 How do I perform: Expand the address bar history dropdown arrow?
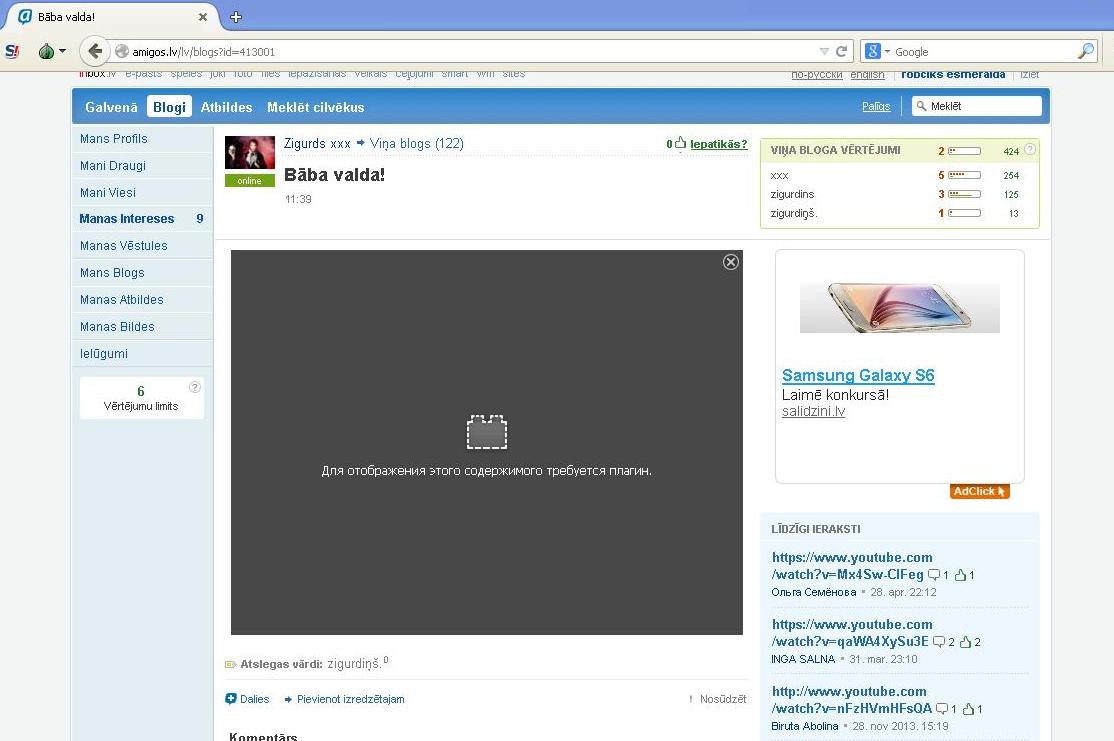coord(824,51)
